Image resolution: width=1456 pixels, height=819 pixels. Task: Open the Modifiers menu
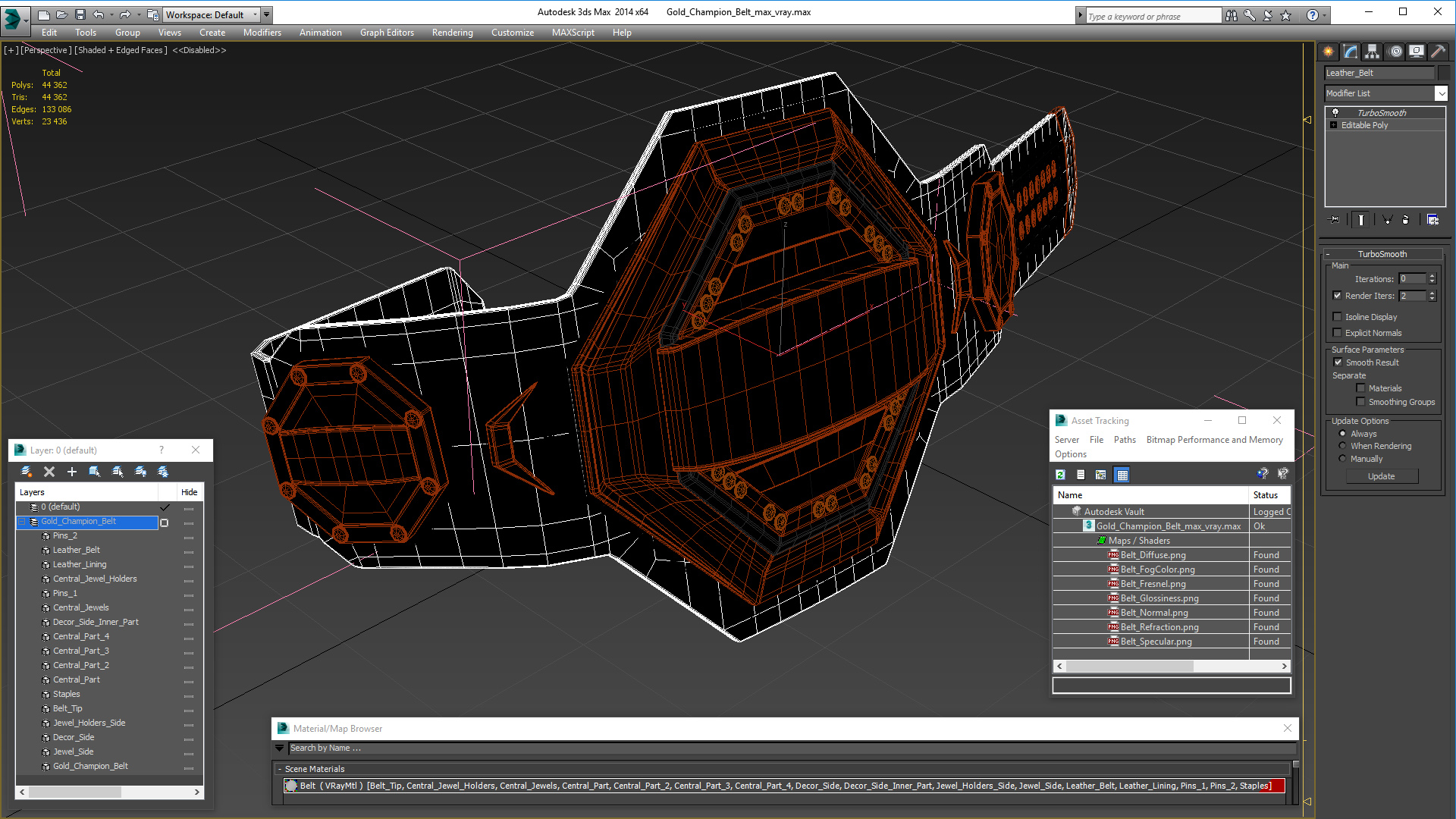pos(262,33)
